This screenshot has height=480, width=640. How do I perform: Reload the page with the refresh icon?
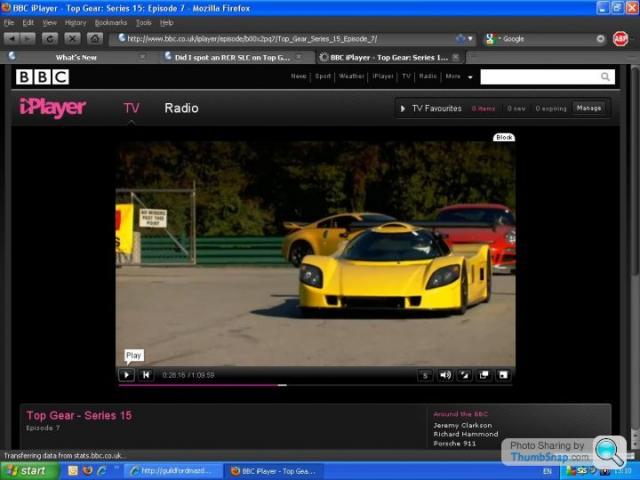pos(50,39)
